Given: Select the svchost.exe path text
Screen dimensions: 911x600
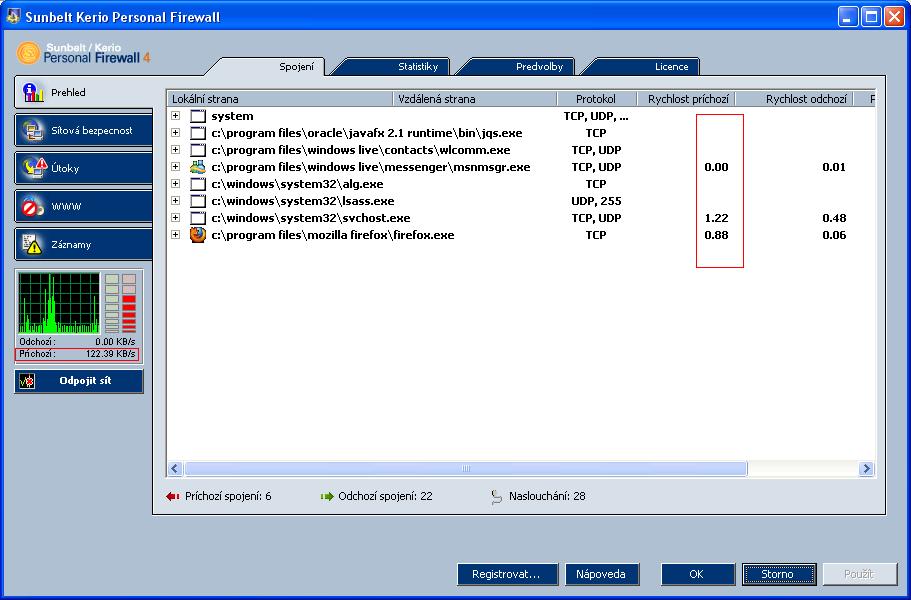Looking at the screenshot, I should point(311,218).
